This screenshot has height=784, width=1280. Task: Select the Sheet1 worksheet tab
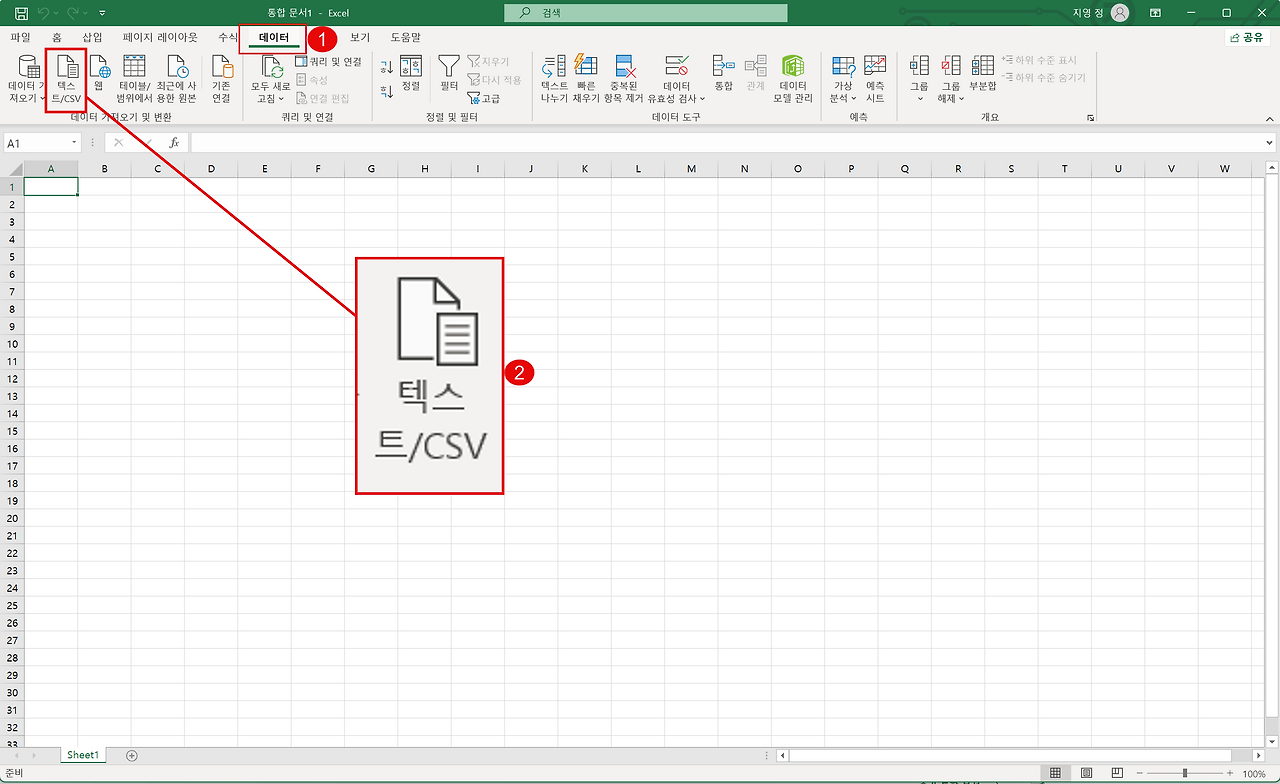[x=83, y=755]
